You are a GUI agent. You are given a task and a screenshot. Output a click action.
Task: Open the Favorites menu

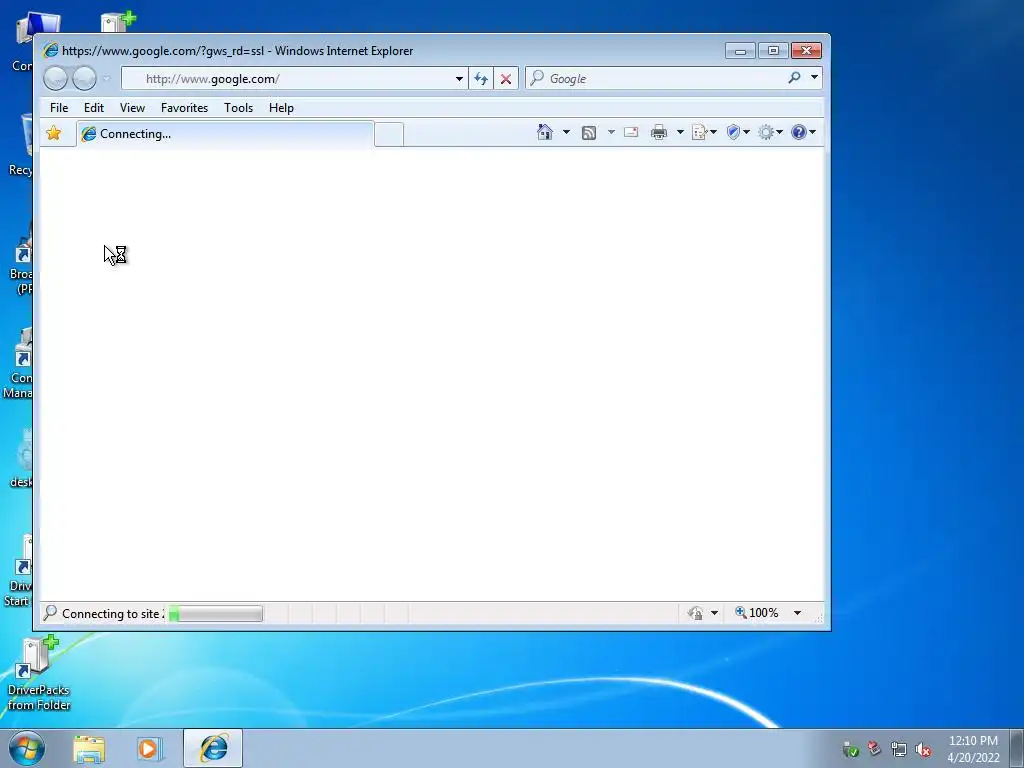(184, 108)
